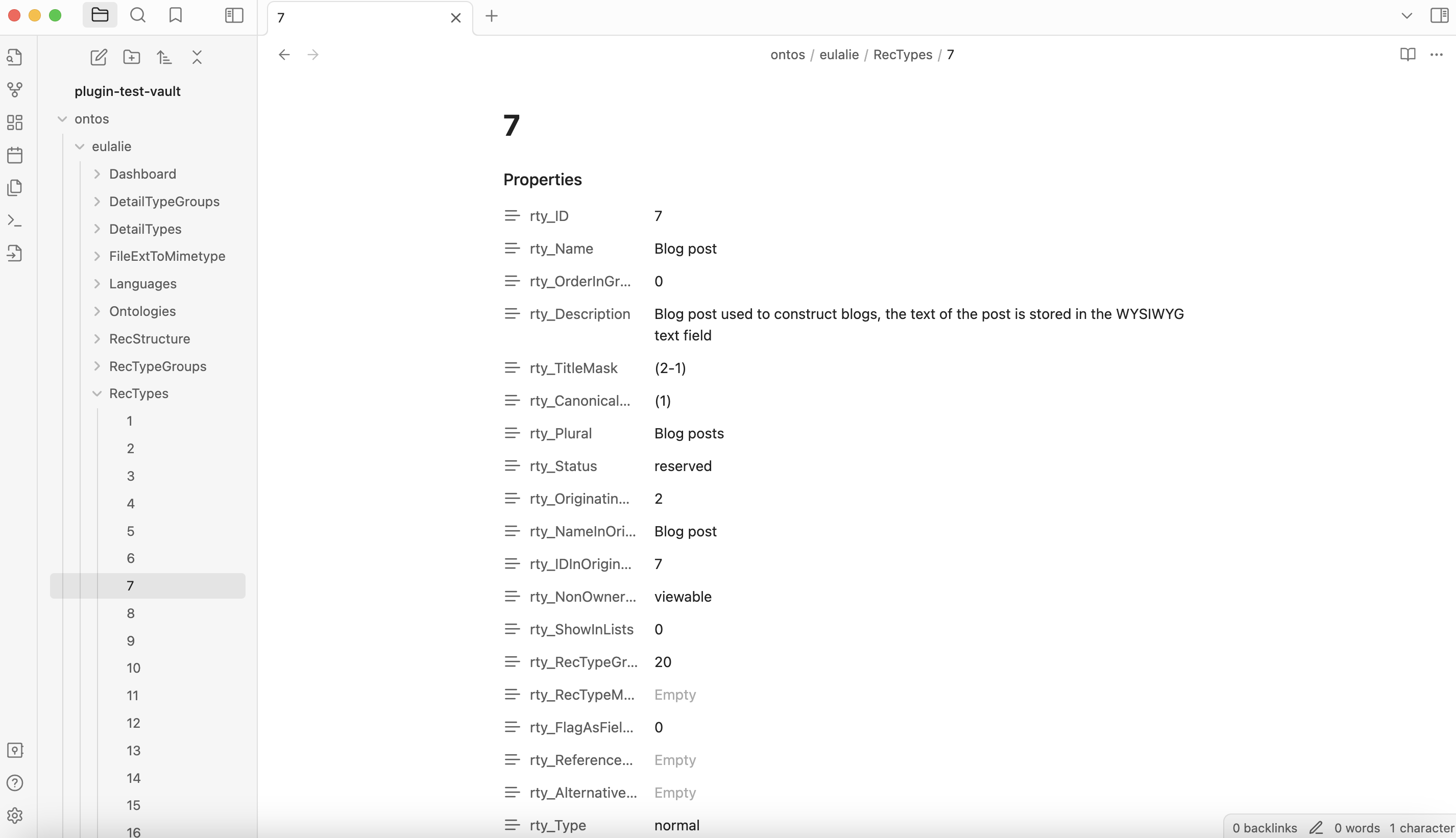
Task: Show the 0 backlinks status item
Action: pyautogui.click(x=1264, y=828)
